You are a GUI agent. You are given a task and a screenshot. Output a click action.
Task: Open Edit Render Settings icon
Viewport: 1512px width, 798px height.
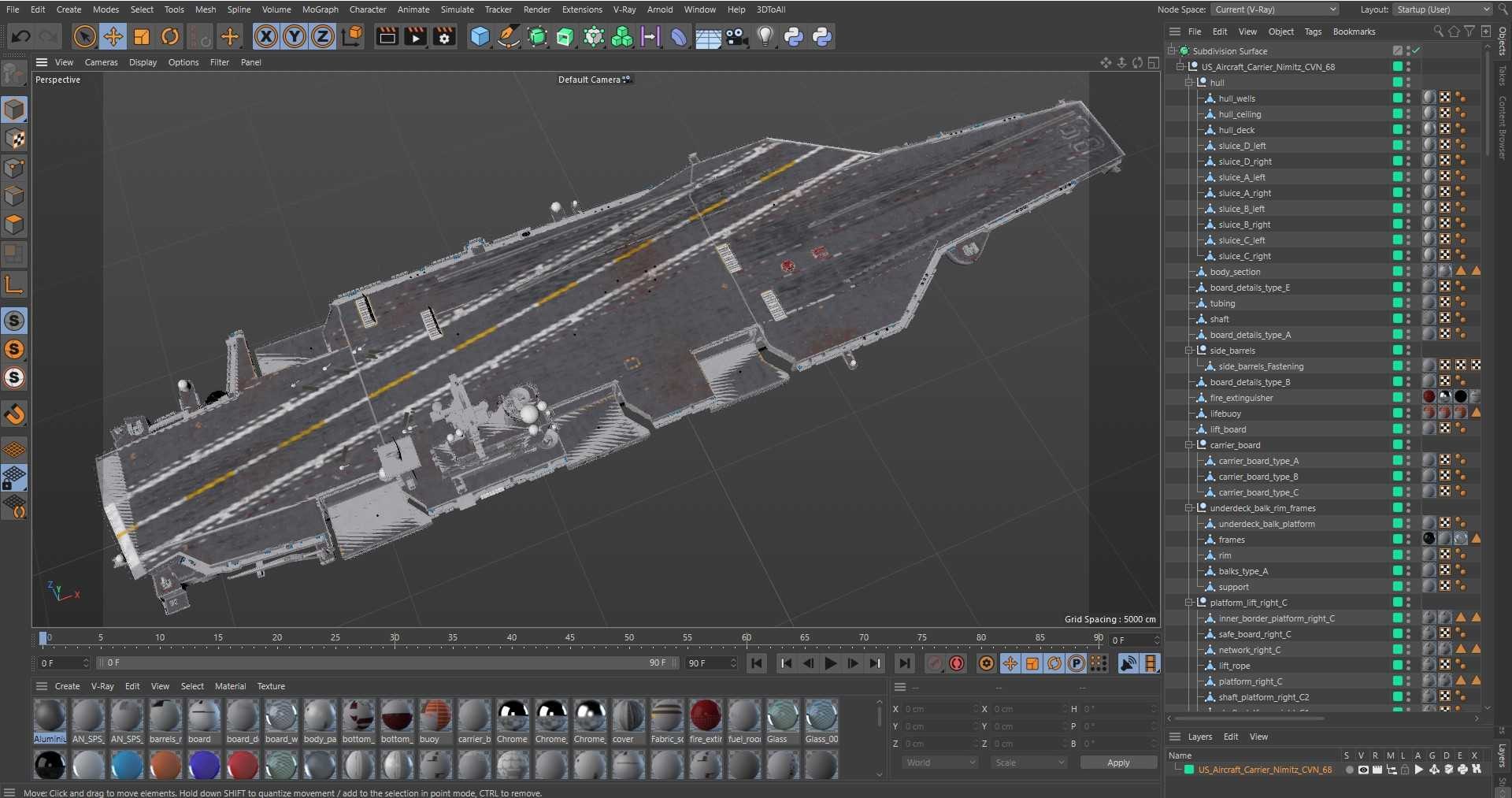[444, 36]
